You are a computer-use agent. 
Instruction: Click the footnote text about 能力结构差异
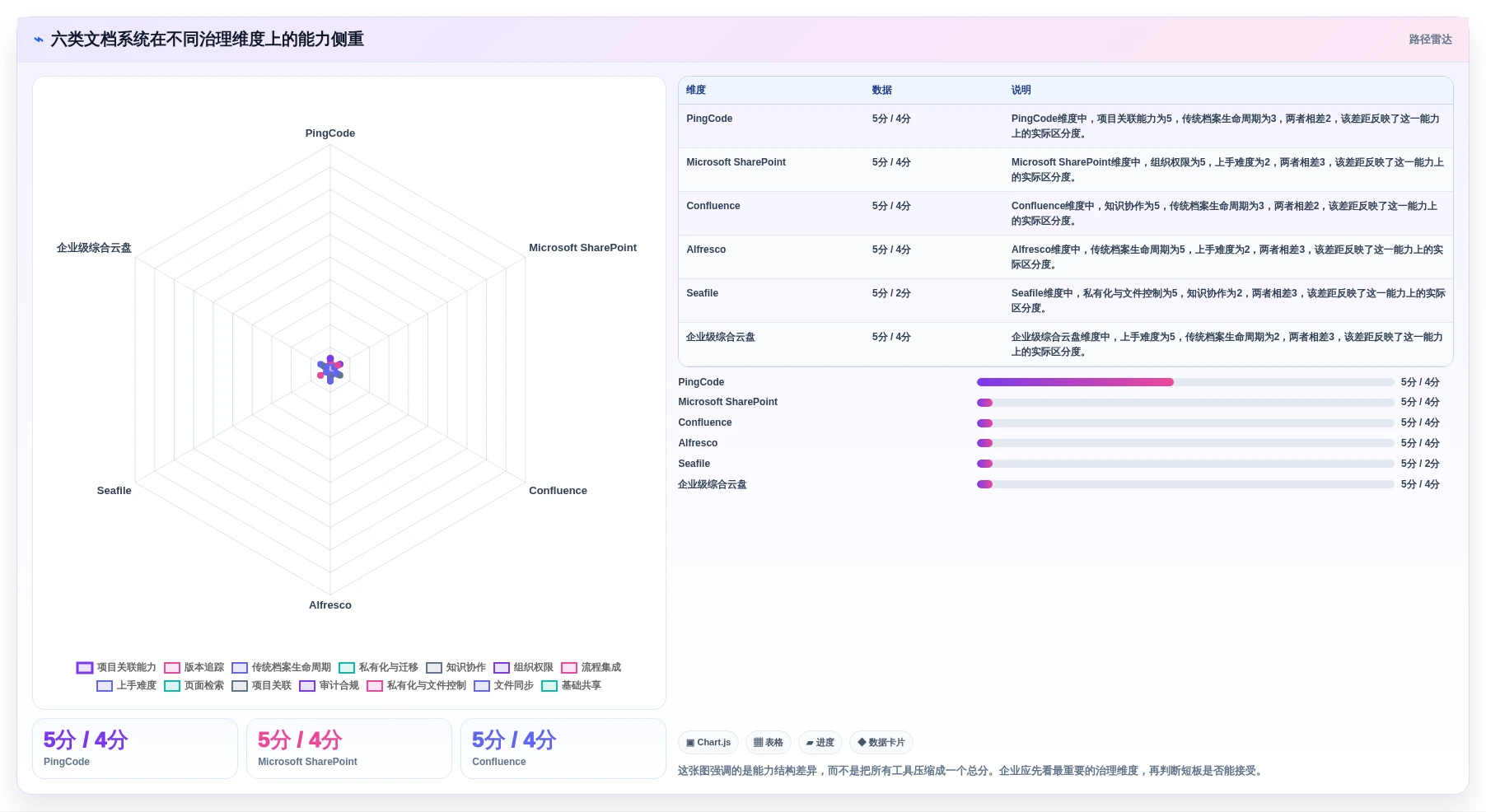[x=972, y=771]
